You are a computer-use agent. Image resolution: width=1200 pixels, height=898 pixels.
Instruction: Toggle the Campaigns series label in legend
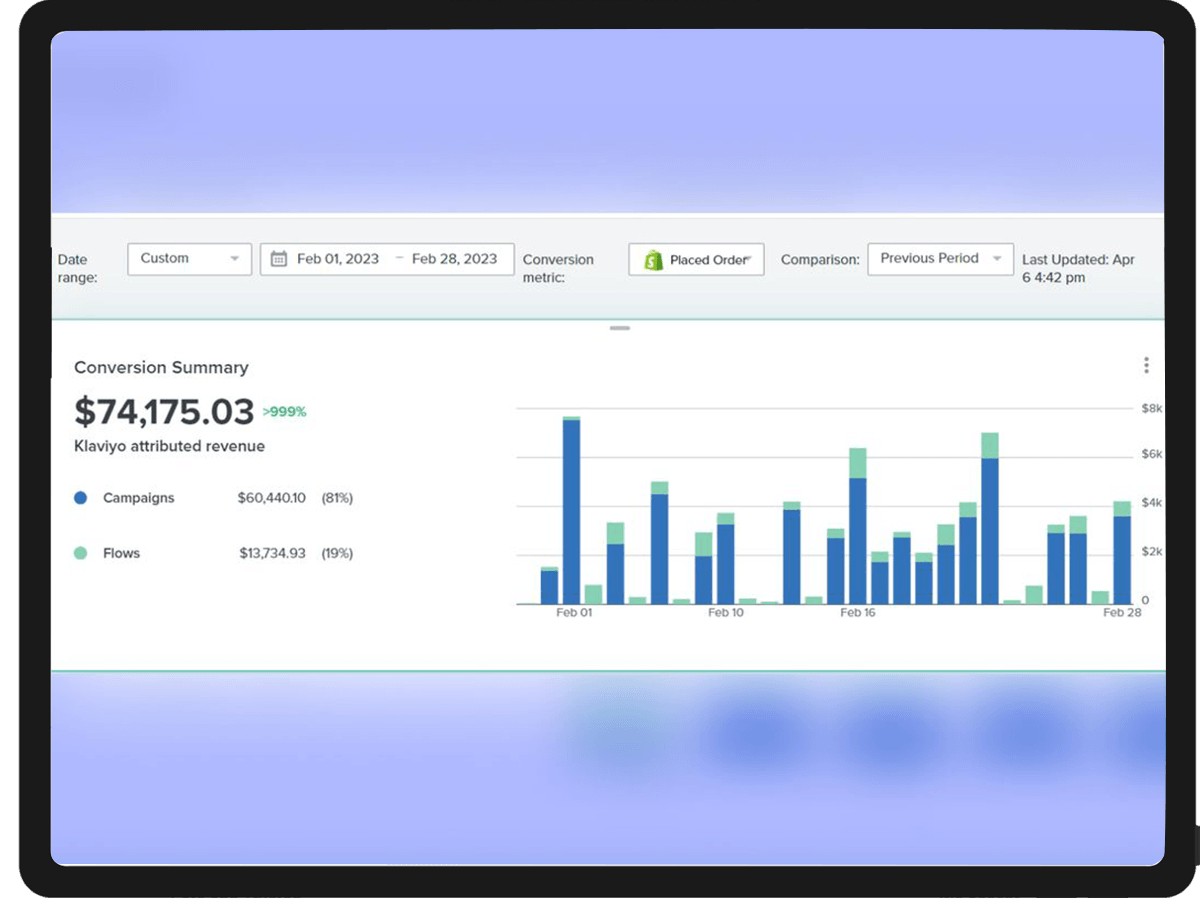138,498
